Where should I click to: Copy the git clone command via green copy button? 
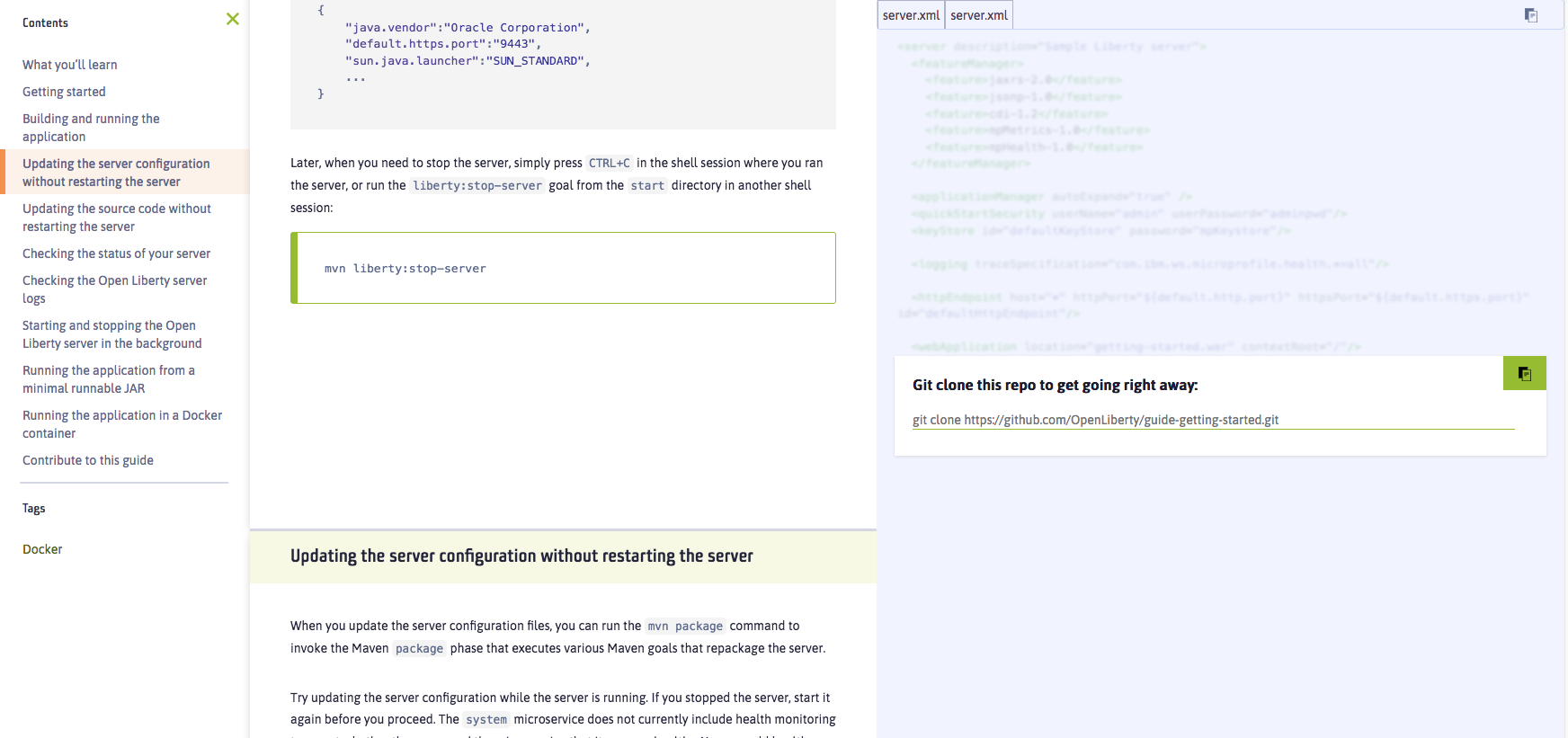(1524, 372)
